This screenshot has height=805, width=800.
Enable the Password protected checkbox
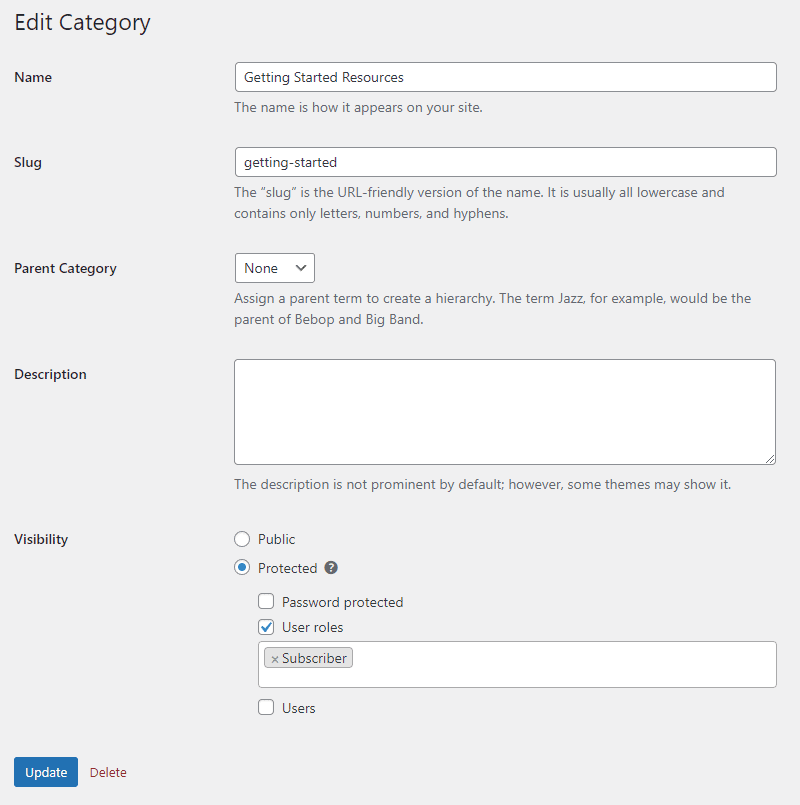266,601
